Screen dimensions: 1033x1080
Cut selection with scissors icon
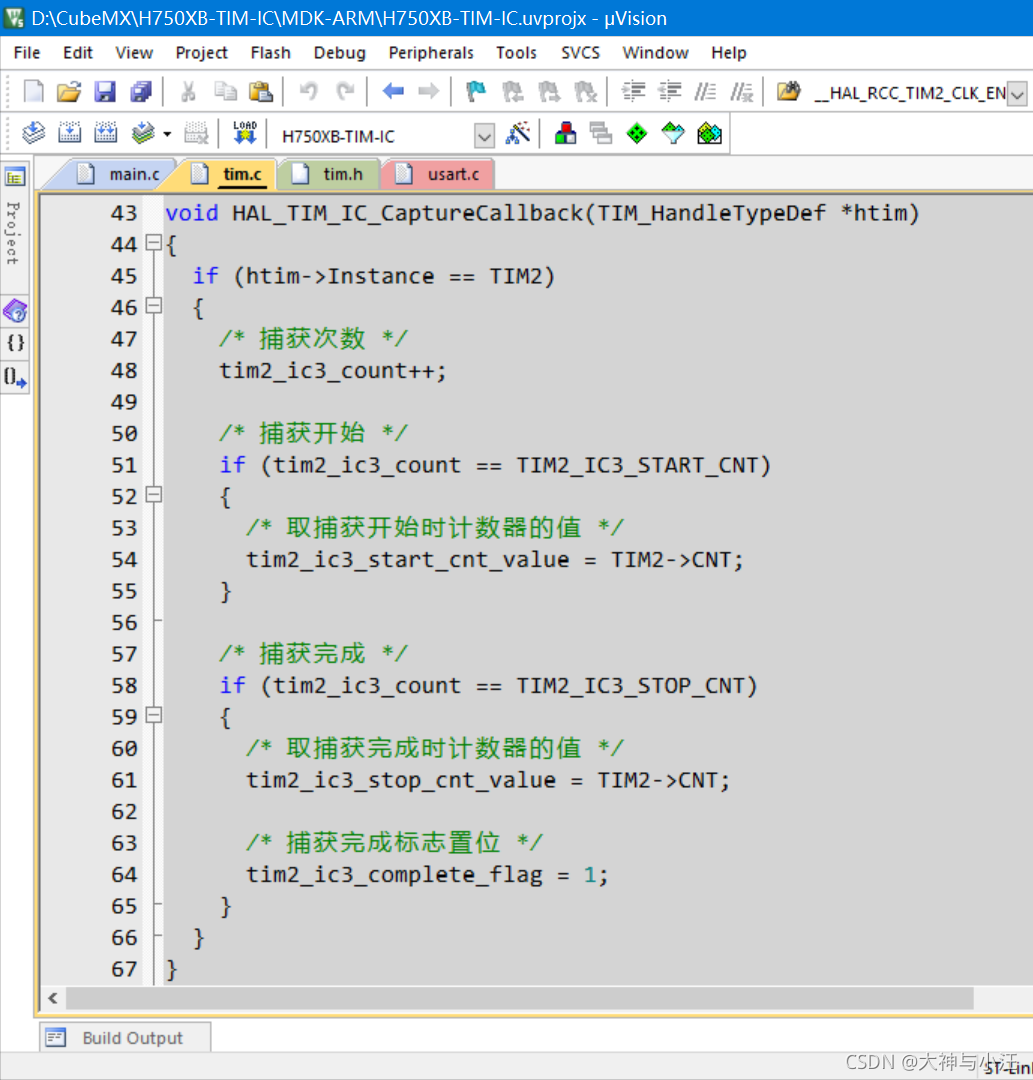coord(188,92)
